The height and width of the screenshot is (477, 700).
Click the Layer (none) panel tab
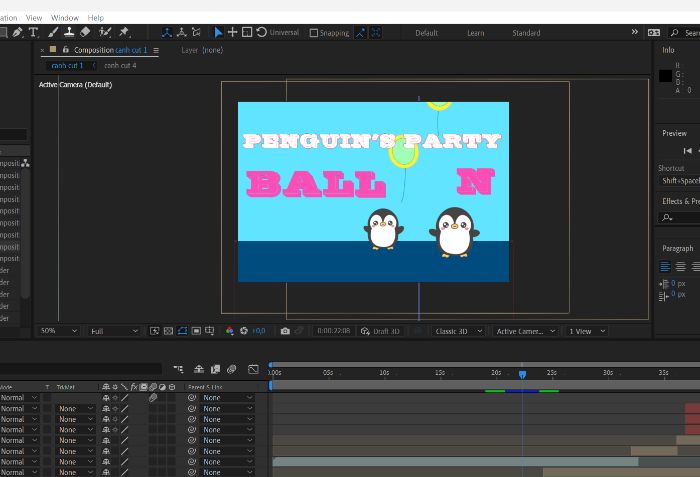[202, 50]
